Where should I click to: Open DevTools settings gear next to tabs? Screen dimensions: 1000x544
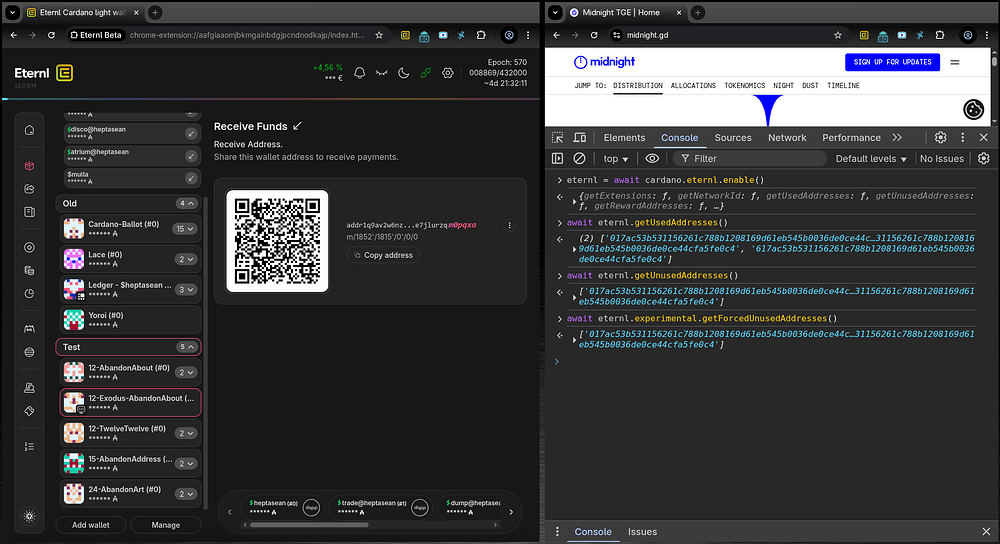[941, 138]
